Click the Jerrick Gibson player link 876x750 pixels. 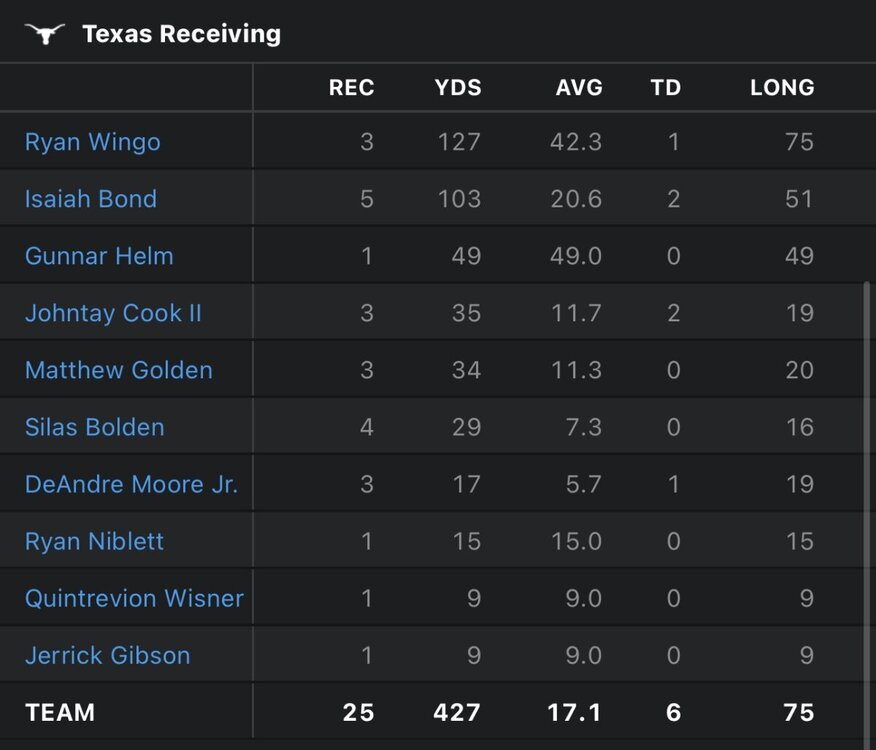(x=107, y=655)
